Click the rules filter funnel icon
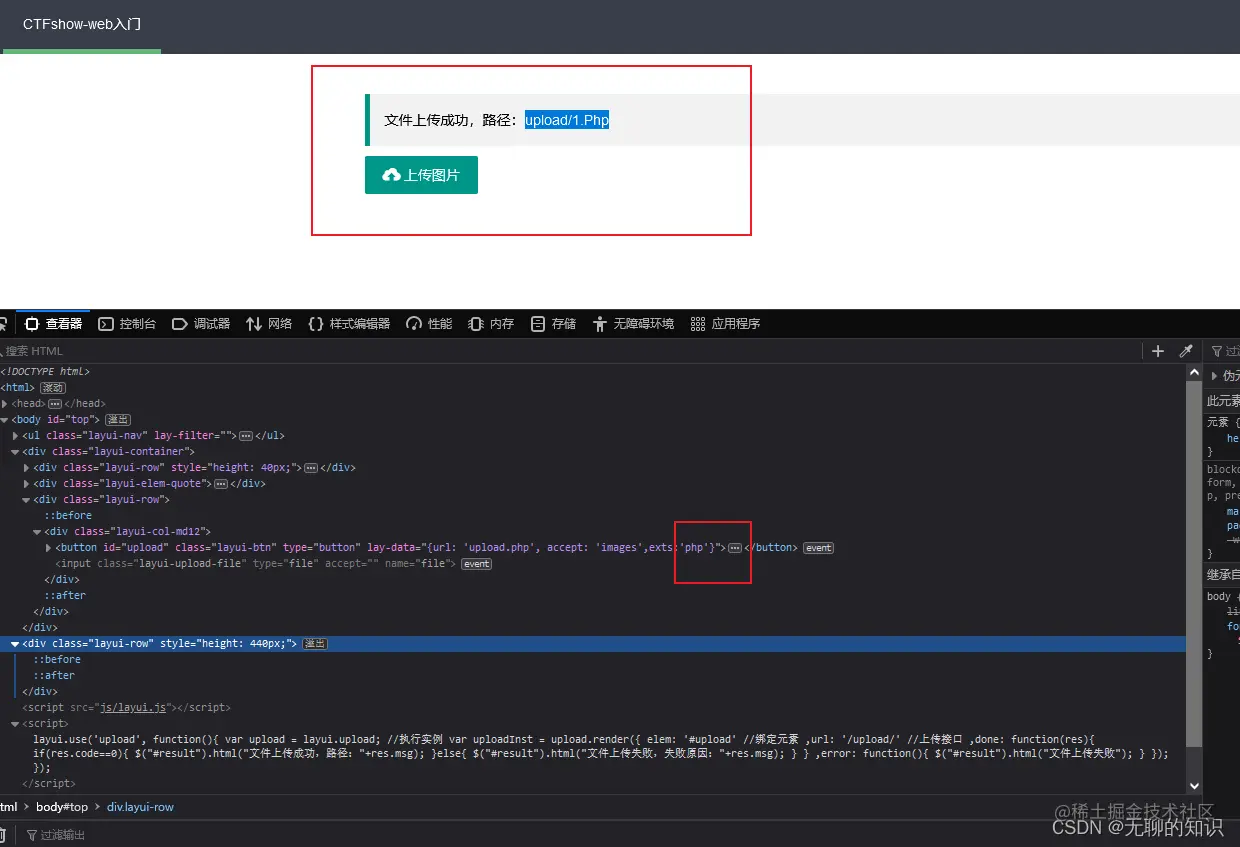Viewport: 1240px width, 847px height. [1217, 351]
